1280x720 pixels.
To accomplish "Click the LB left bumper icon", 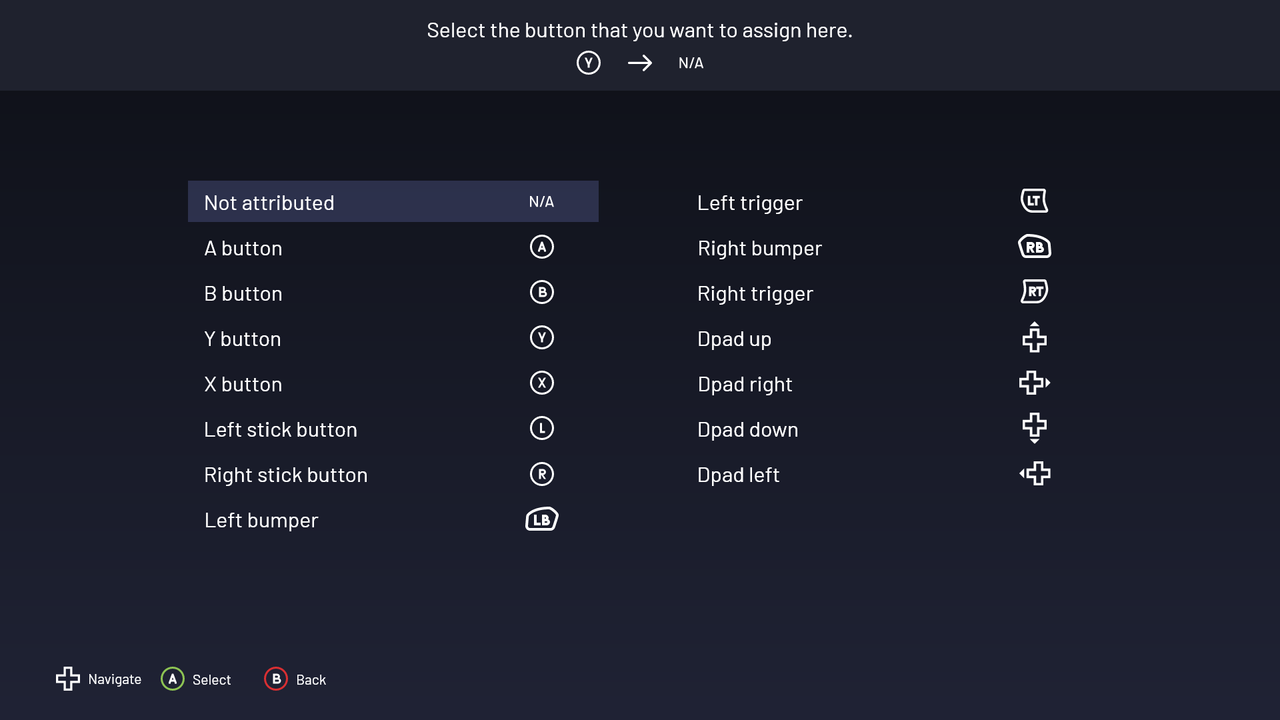I will [541, 519].
